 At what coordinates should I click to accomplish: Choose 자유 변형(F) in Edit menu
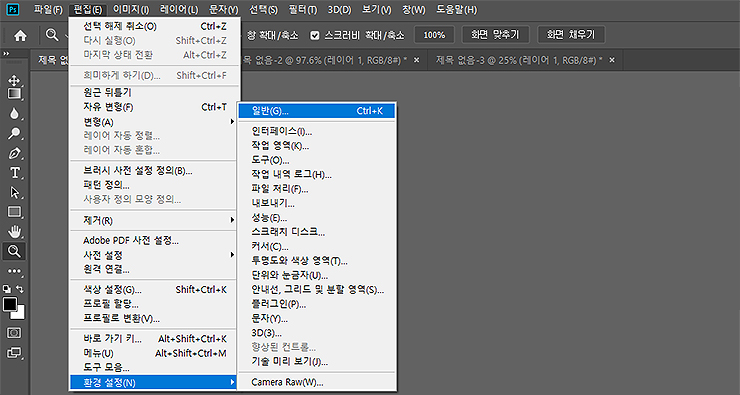[155, 107]
